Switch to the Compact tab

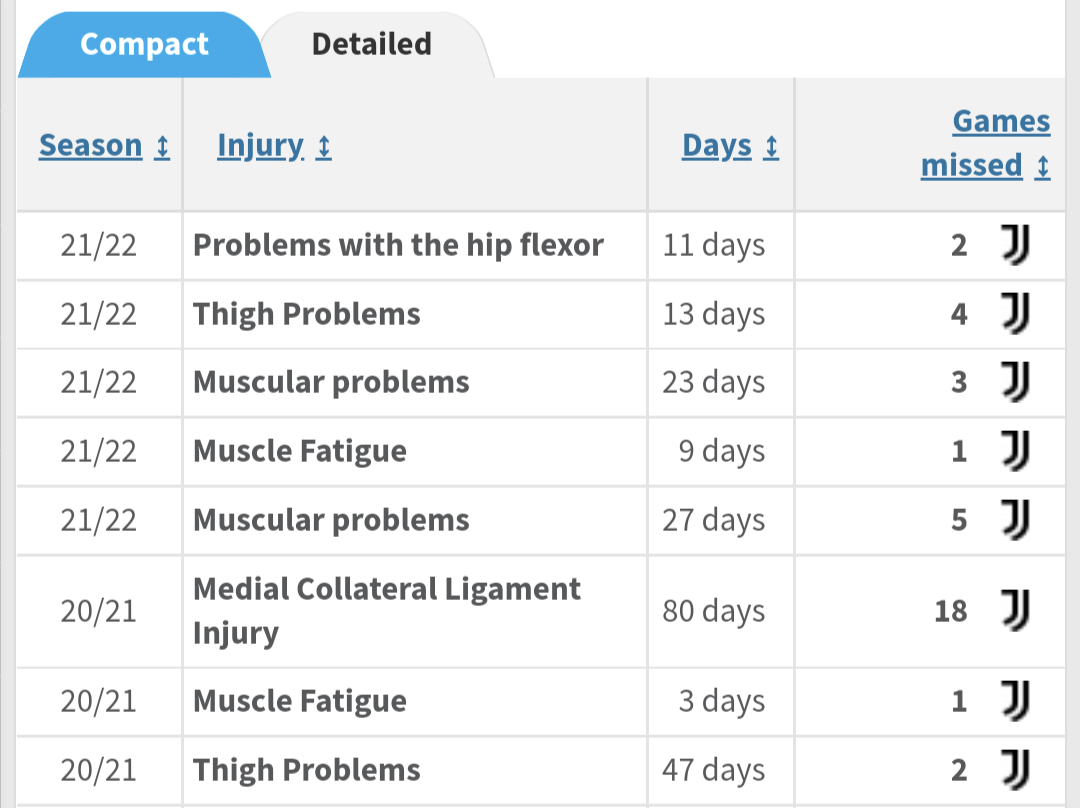tap(144, 45)
